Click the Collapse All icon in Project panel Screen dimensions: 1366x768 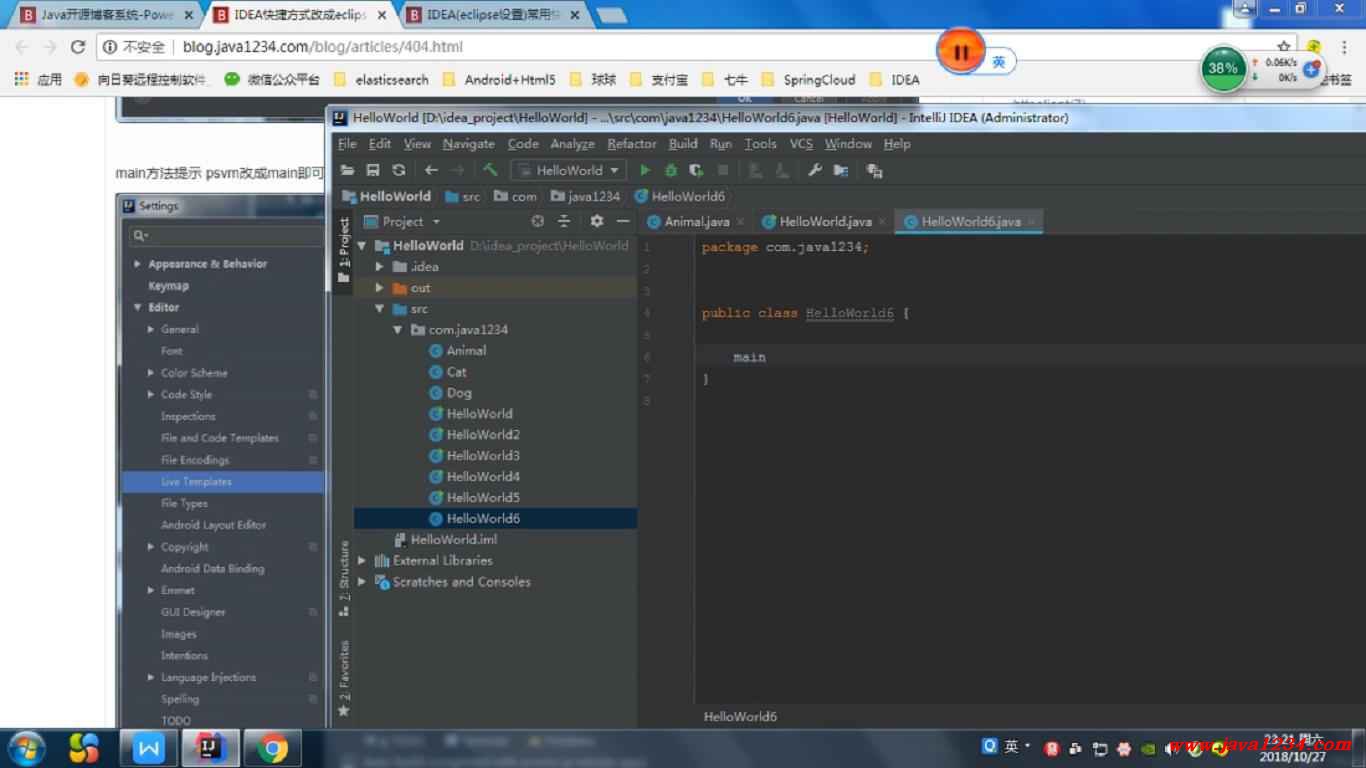pyautogui.click(x=564, y=222)
